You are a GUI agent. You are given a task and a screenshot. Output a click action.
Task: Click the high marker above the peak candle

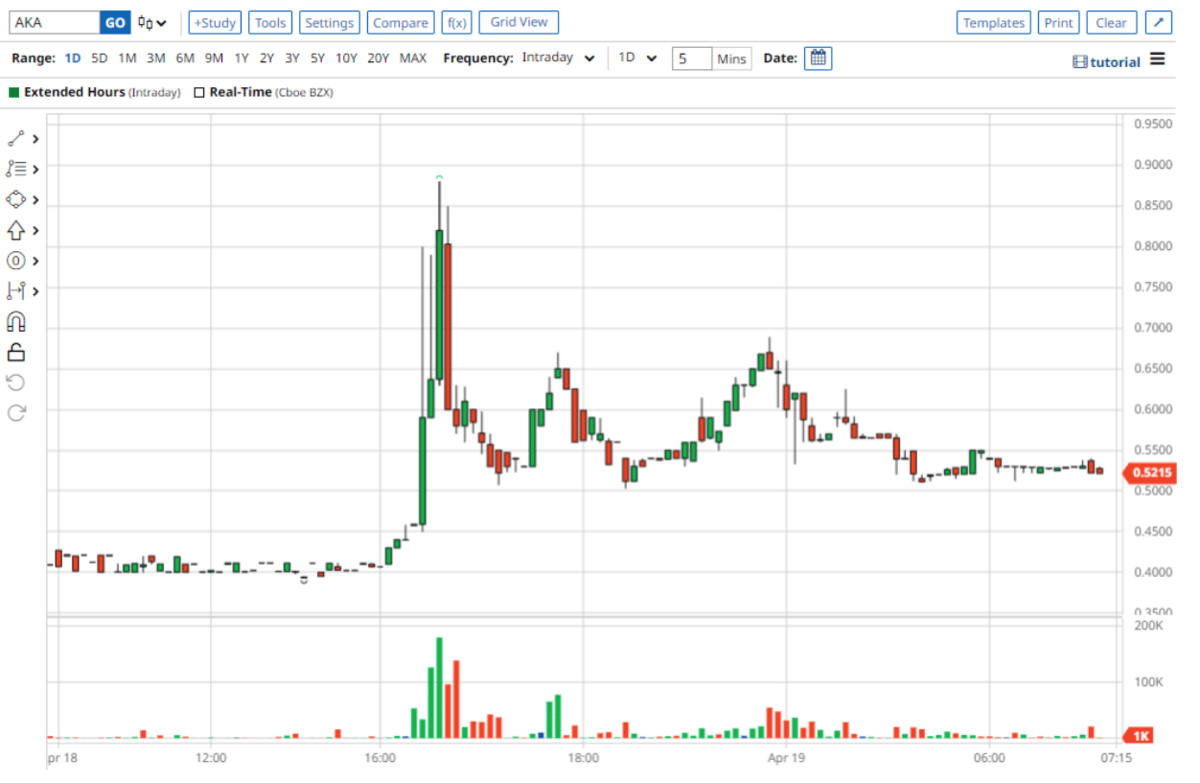click(x=439, y=177)
